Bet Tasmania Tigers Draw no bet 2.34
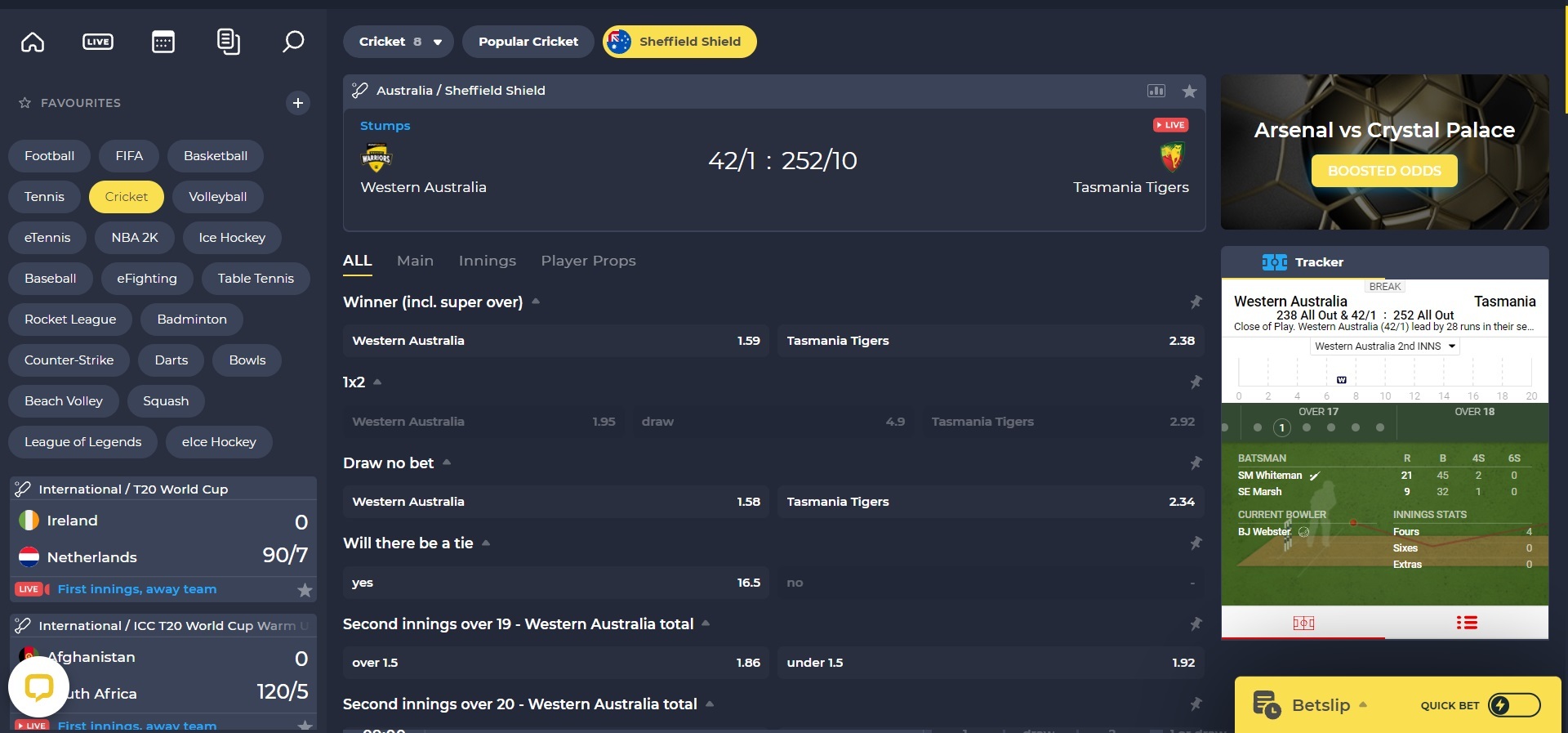This screenshot has height=733, width=1568. (991, 502)
